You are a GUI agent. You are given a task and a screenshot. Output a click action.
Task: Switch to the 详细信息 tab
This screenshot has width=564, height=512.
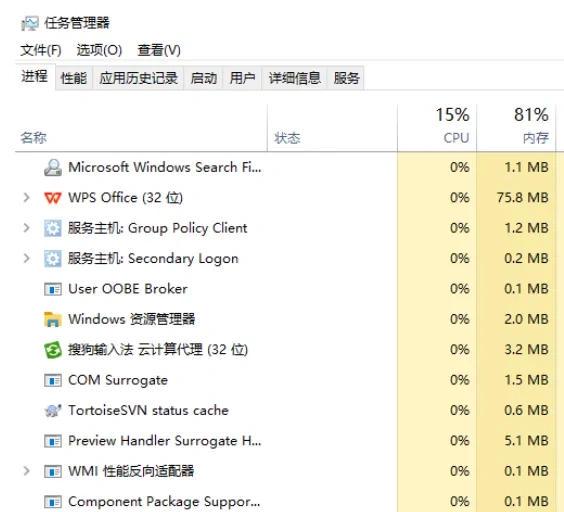coord(294,78)
